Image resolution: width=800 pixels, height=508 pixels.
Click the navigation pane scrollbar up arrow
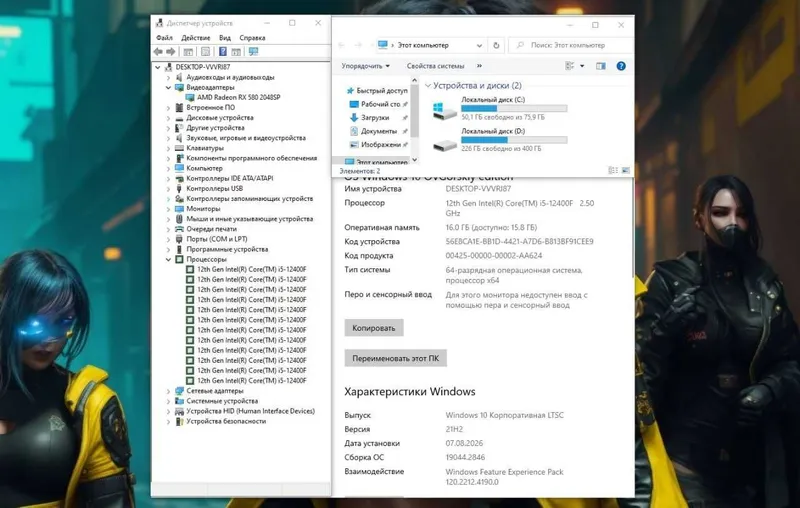(x=414, y=81)
